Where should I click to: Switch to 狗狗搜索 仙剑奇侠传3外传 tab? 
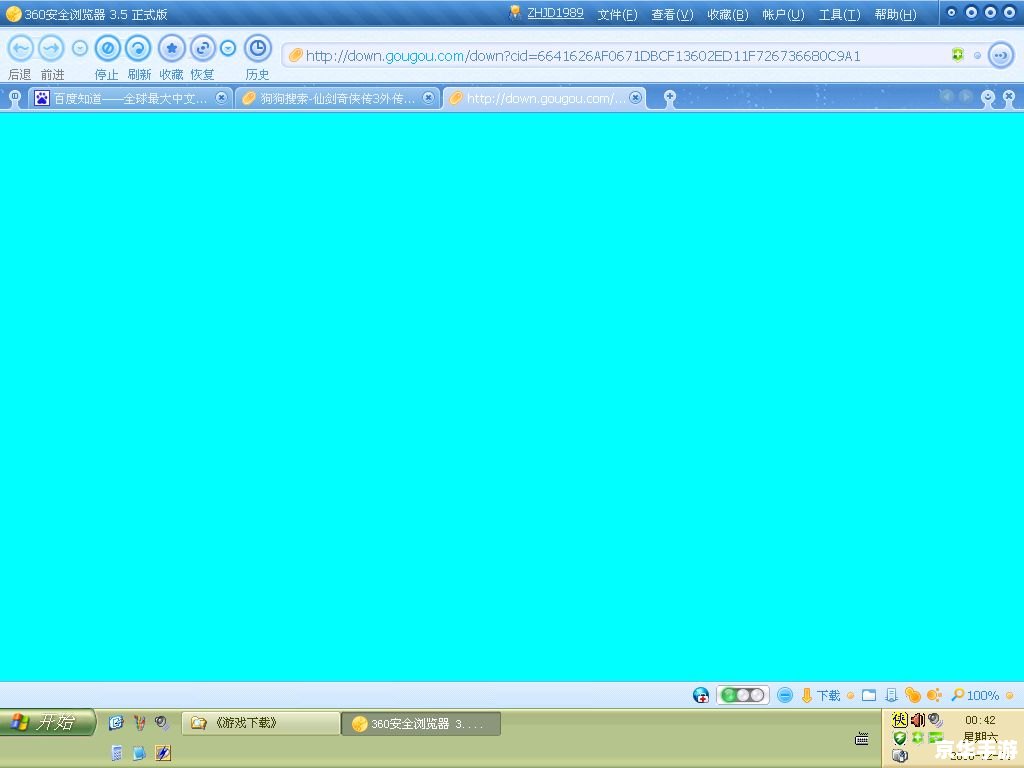337,99
